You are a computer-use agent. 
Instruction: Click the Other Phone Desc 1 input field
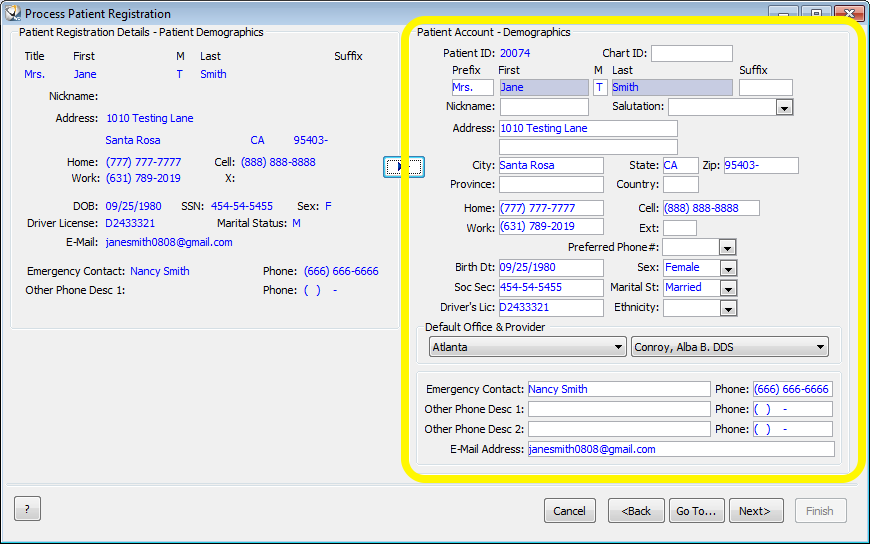619,409
